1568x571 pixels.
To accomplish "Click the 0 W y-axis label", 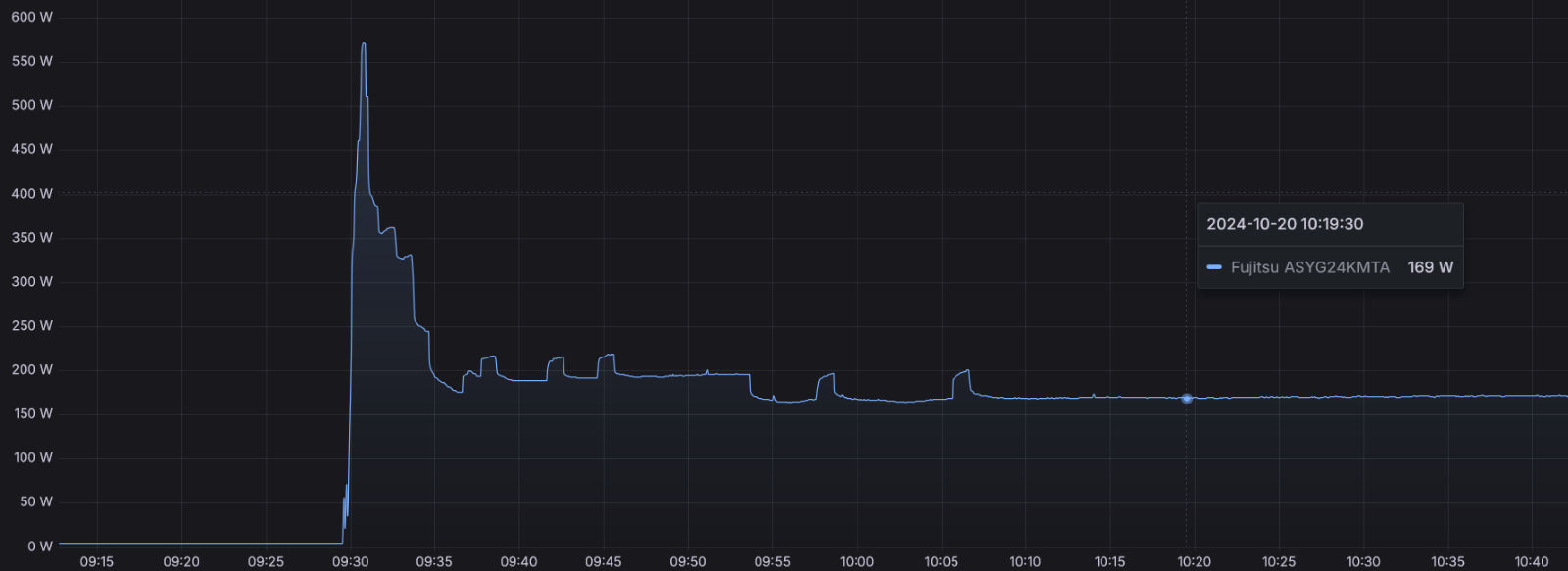I will pyautogui.click(x=40, y=546).
